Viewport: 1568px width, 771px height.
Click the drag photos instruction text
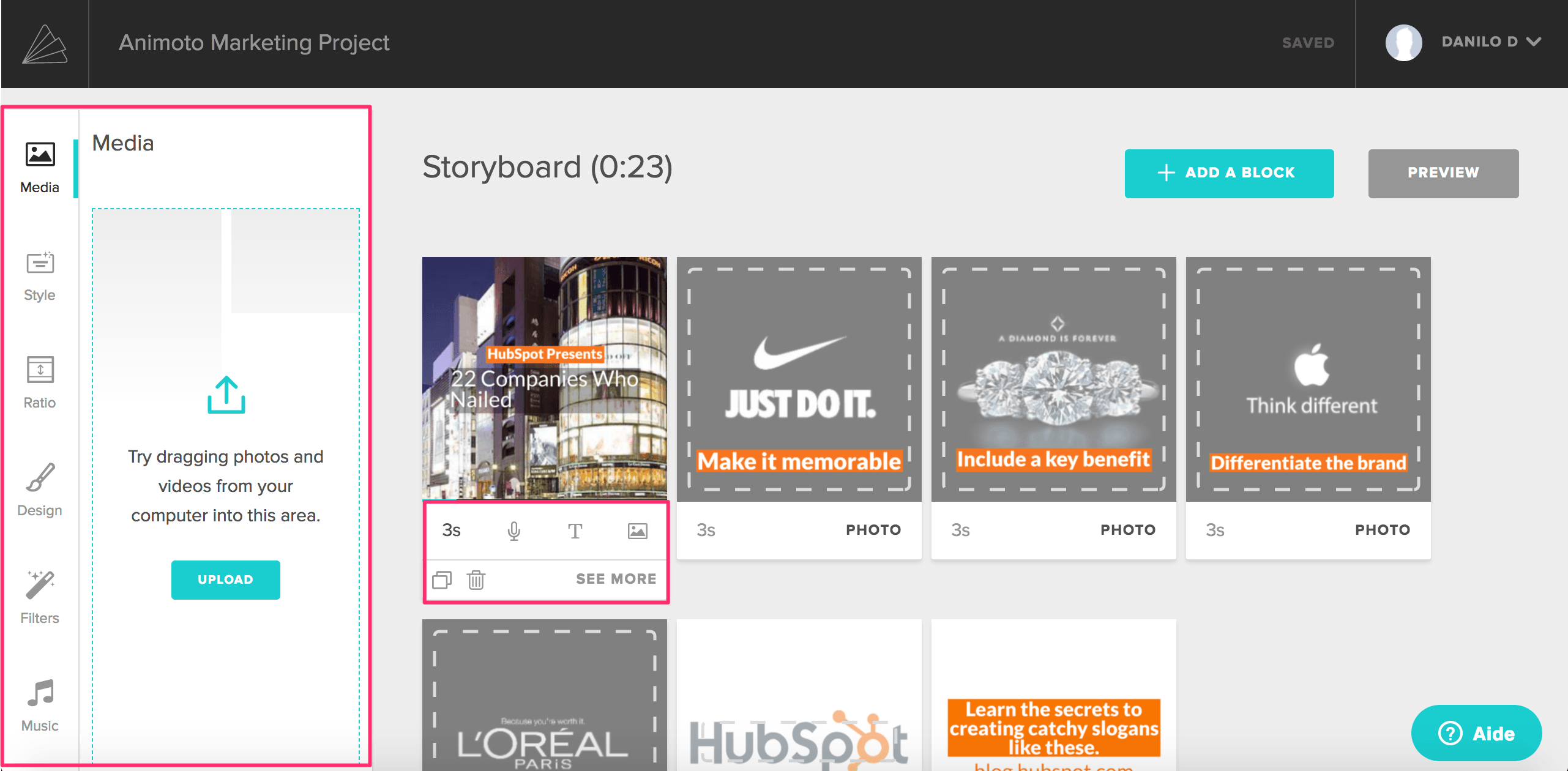pos(226,486)
